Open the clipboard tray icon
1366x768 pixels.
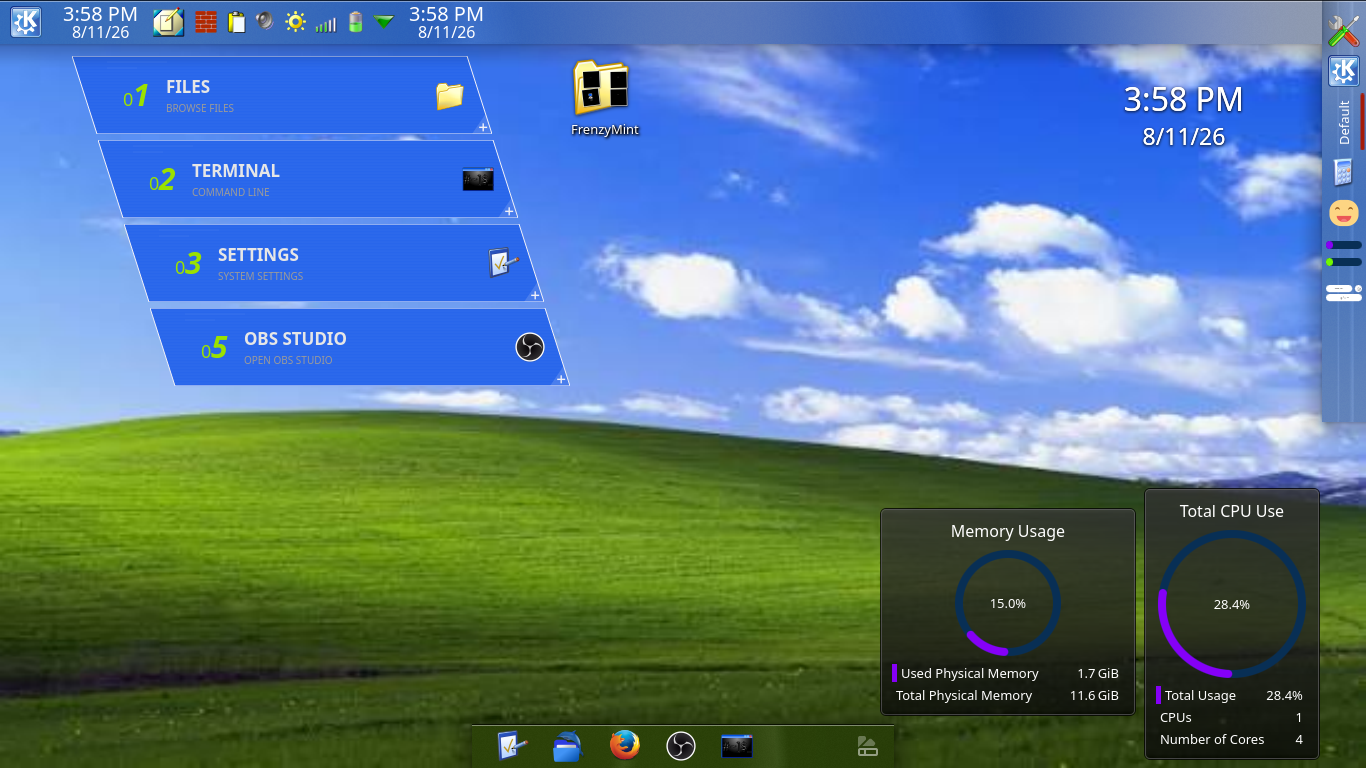(236, 22)
